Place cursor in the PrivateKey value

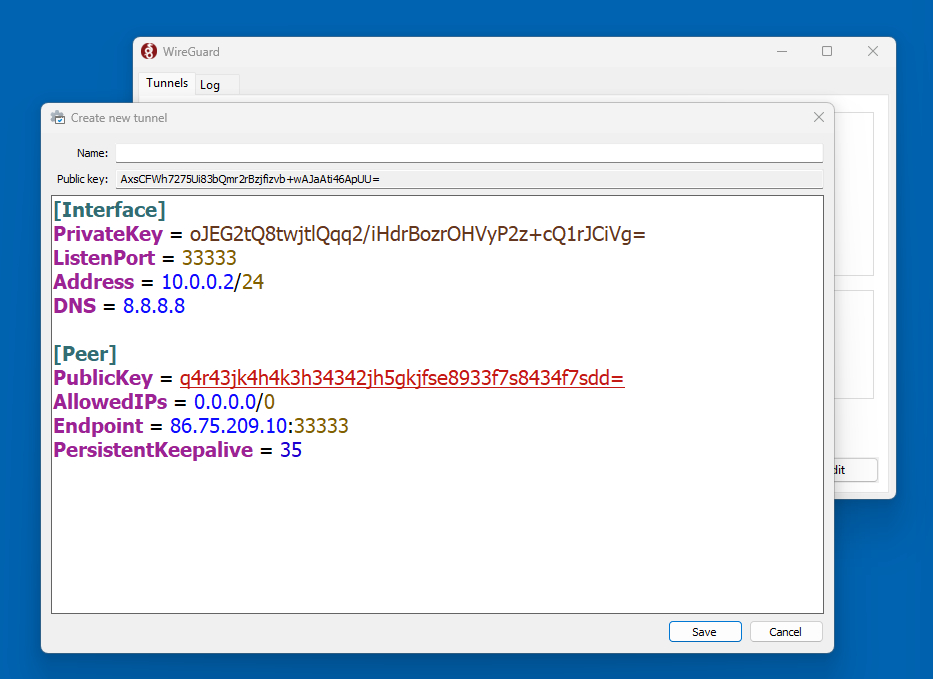[x=418, y=234]
